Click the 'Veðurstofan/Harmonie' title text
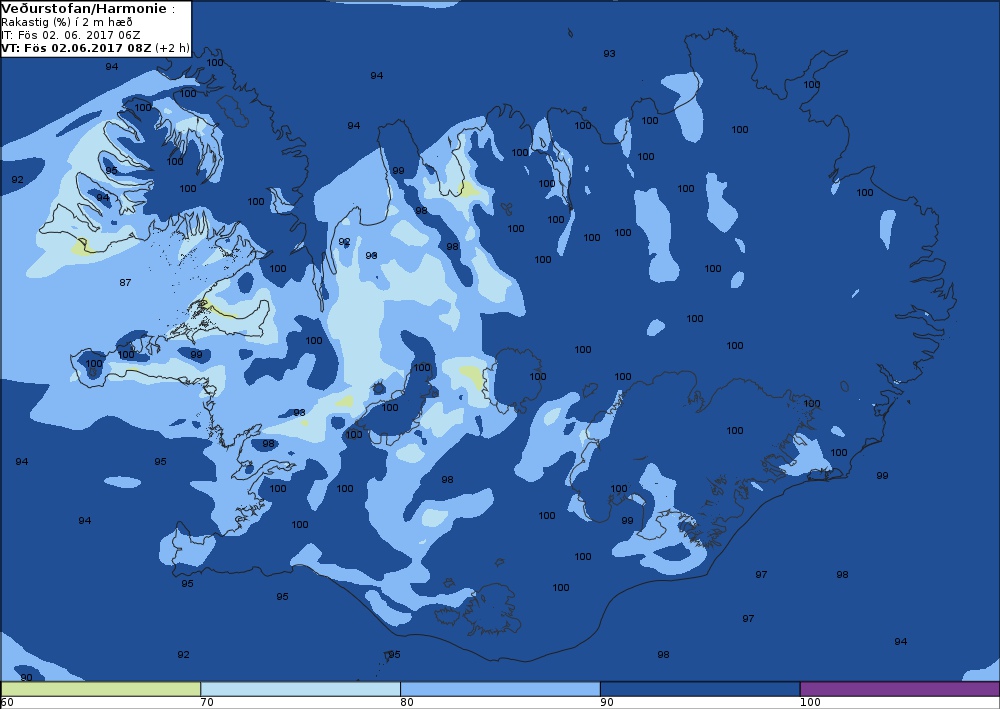The image size is (1000, 709). point(84,8)
